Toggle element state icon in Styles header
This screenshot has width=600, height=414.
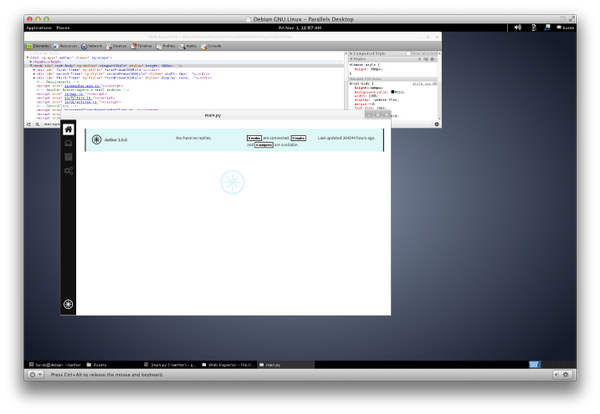426,59
